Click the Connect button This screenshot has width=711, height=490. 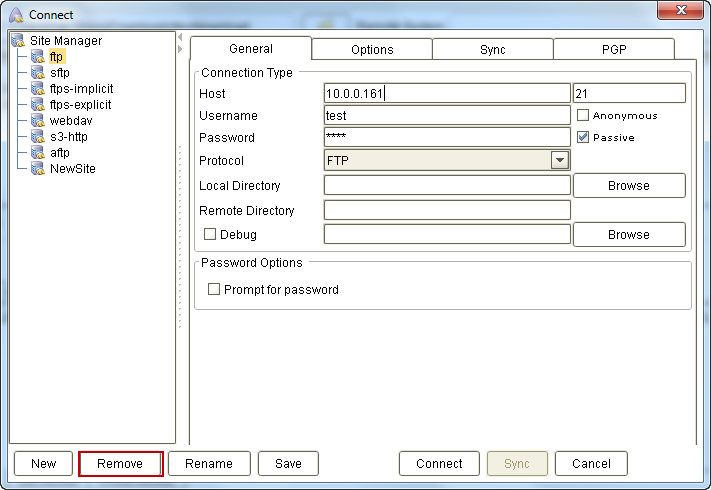tap(439, 464)
